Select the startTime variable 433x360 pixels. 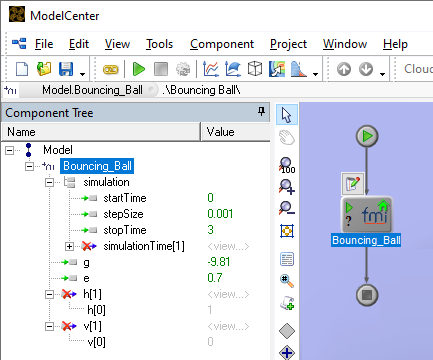(x=125, y=198)
